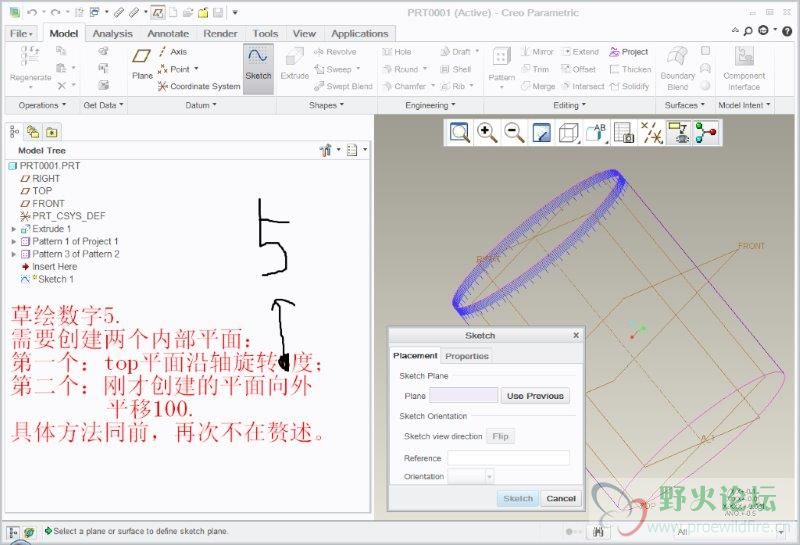Expand Pattern 3 of Pattern 2
This screenshot has width=800, height=545.
click(14, 254)
